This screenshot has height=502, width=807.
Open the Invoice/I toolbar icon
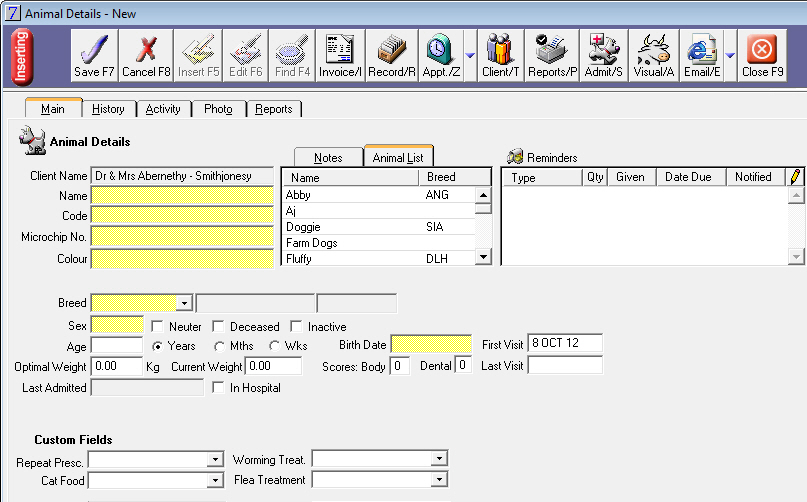(340, 56)
